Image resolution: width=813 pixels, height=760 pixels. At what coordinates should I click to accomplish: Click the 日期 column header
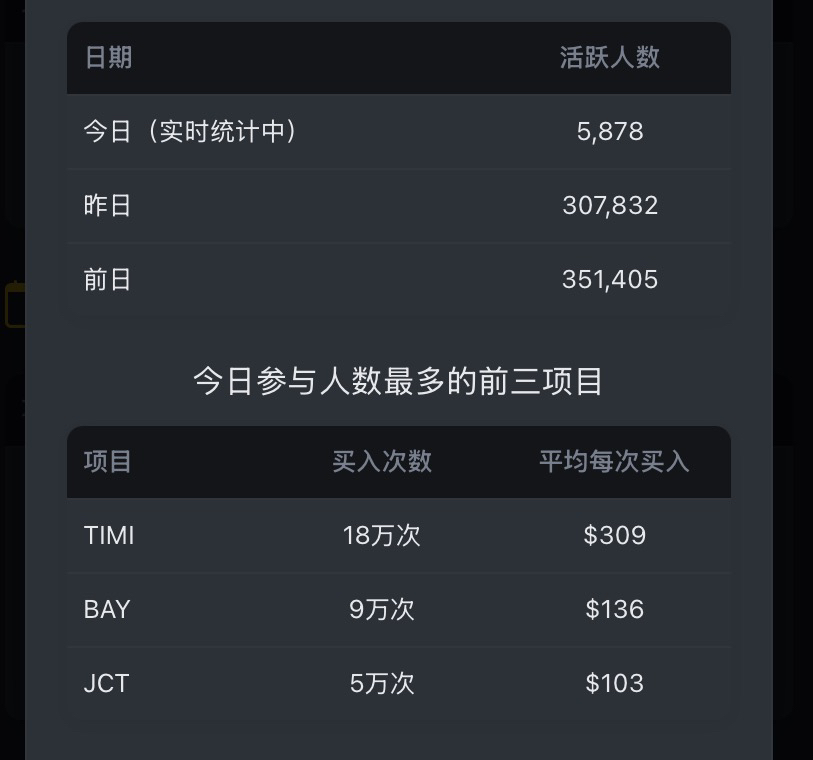tap(108, 58)
